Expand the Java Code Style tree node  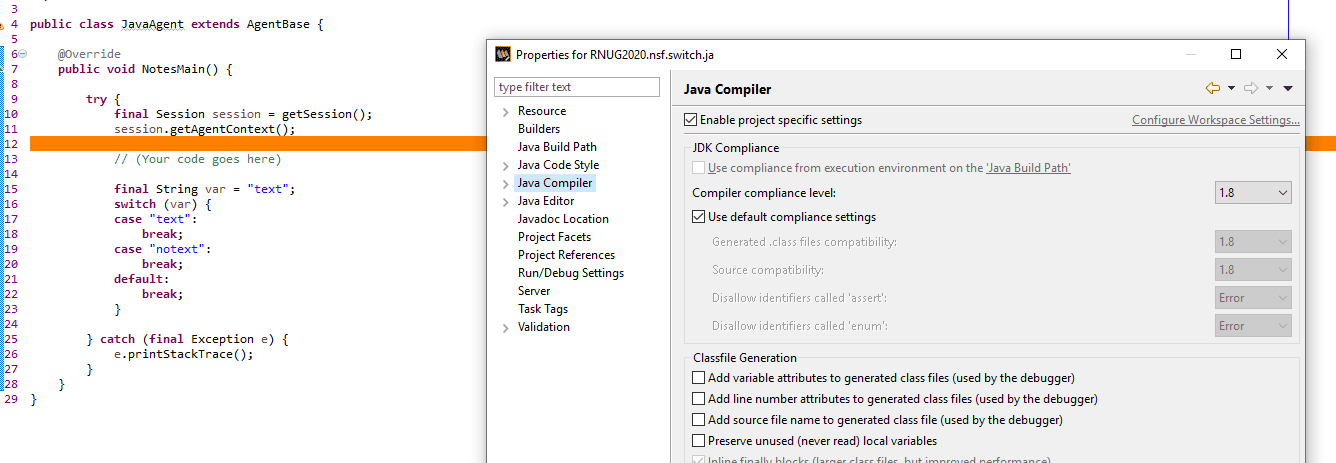point(506,165)
